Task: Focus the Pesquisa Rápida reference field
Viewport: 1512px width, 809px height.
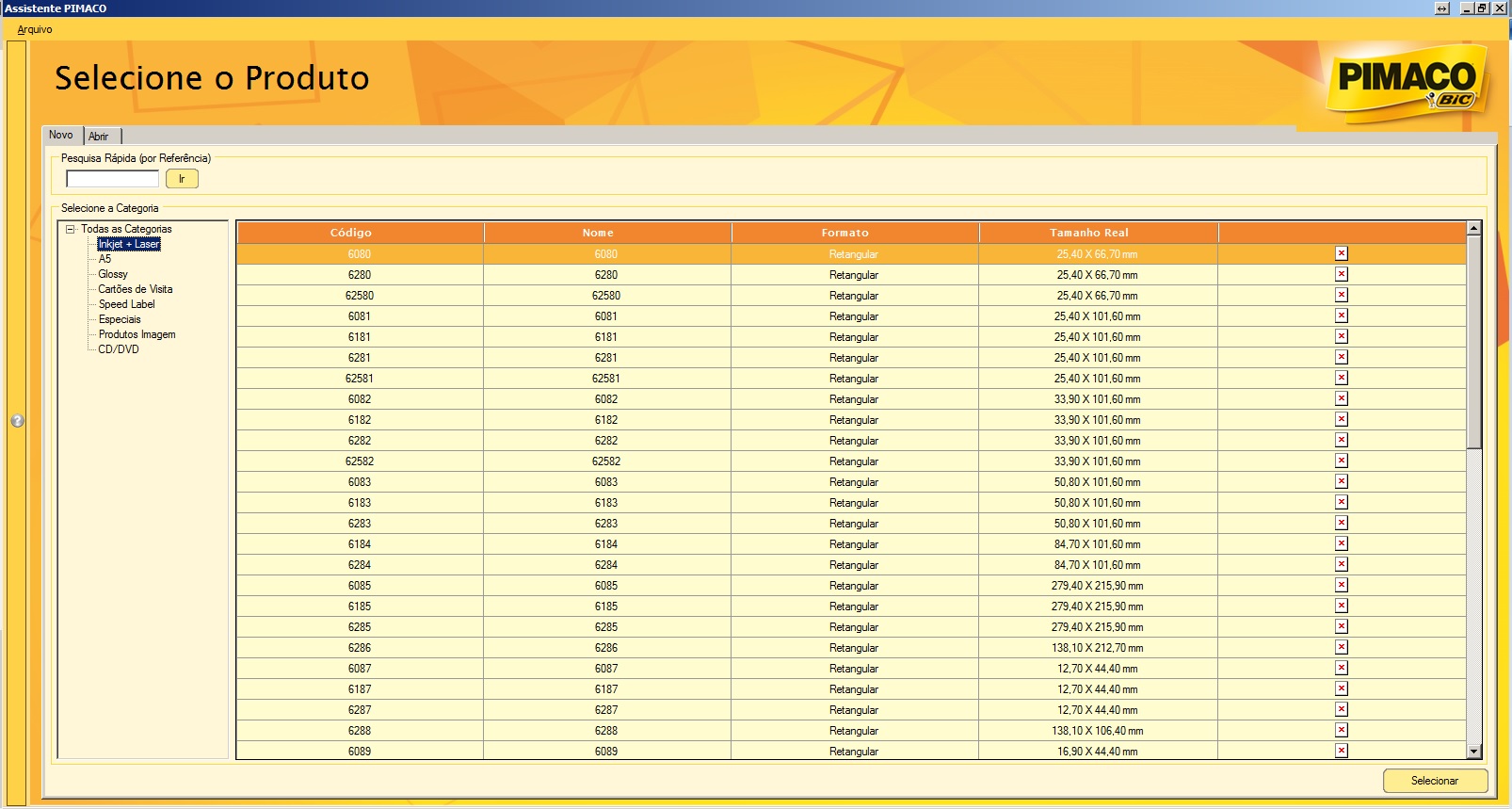Action: tap(113, 179)
